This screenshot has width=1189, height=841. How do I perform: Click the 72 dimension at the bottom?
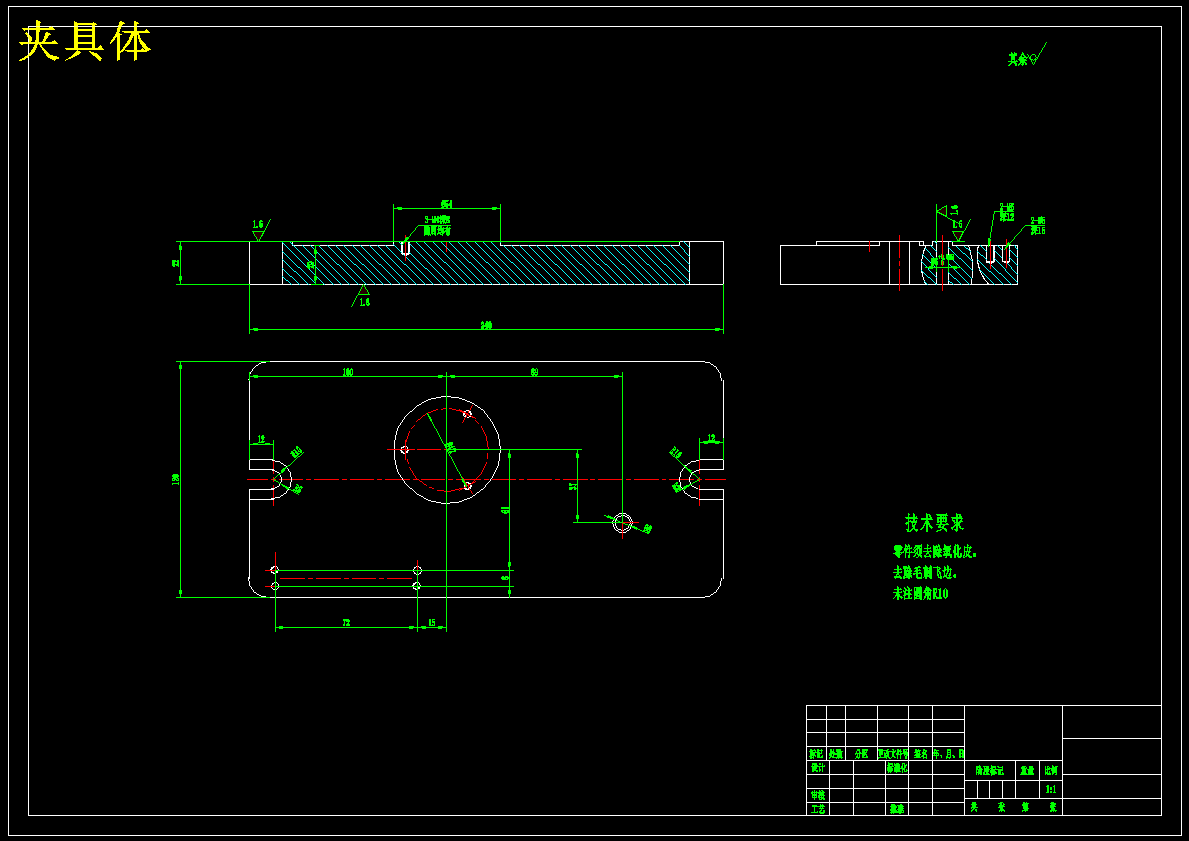347,623
